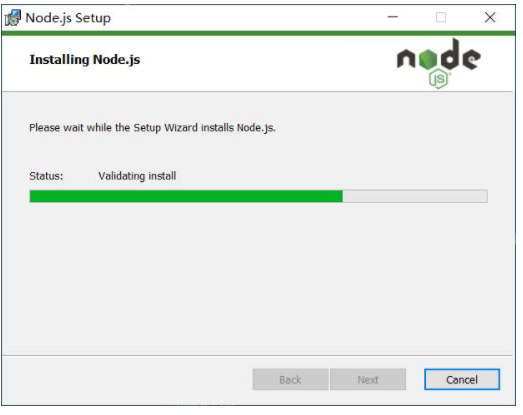Click the Node.js logo in header
The height and width of the screenshot is (415, 523).
click(x=439, y=63)
